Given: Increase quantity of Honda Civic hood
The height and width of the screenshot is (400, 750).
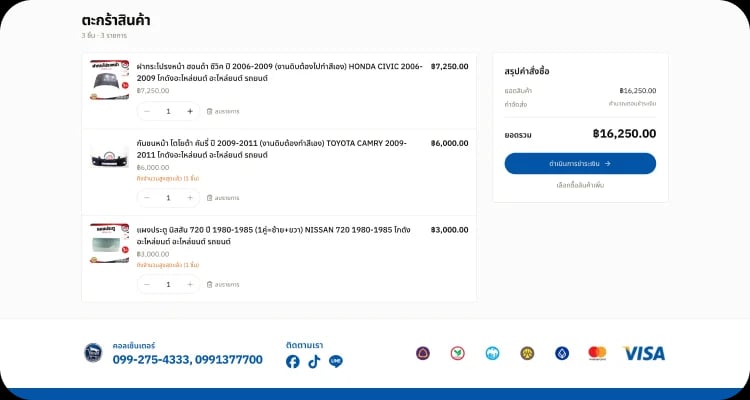Looking at the screenshot, I should [x=190, y=111].
